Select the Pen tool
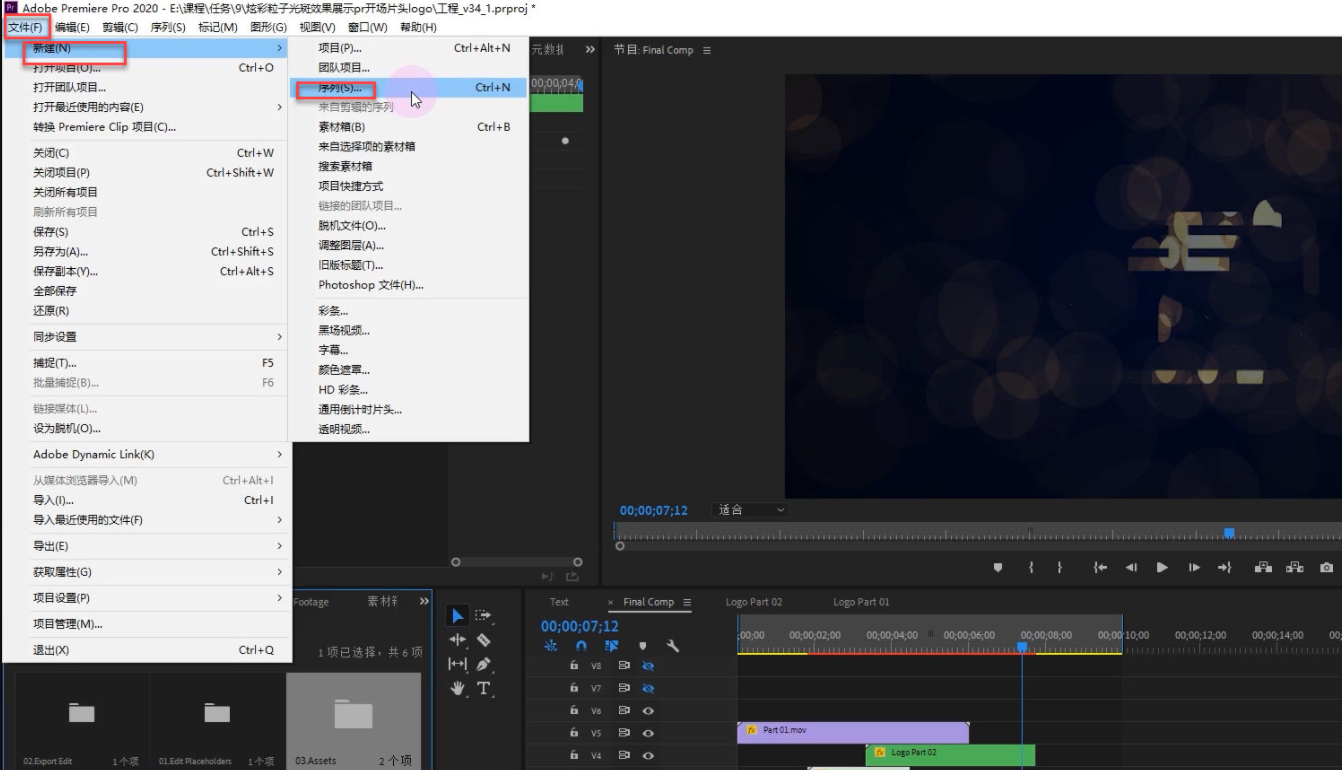The width and height of the screenshot is (1342, 770). (484, 664)
